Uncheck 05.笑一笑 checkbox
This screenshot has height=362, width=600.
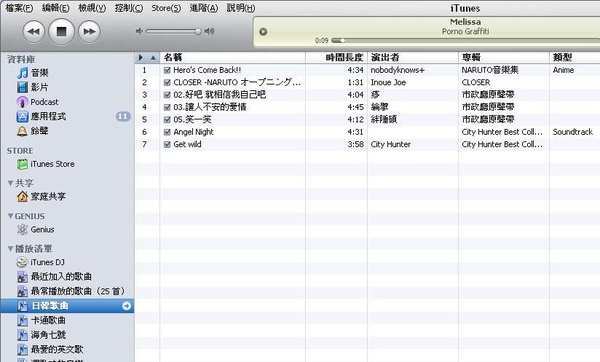[x=167, y=119]
